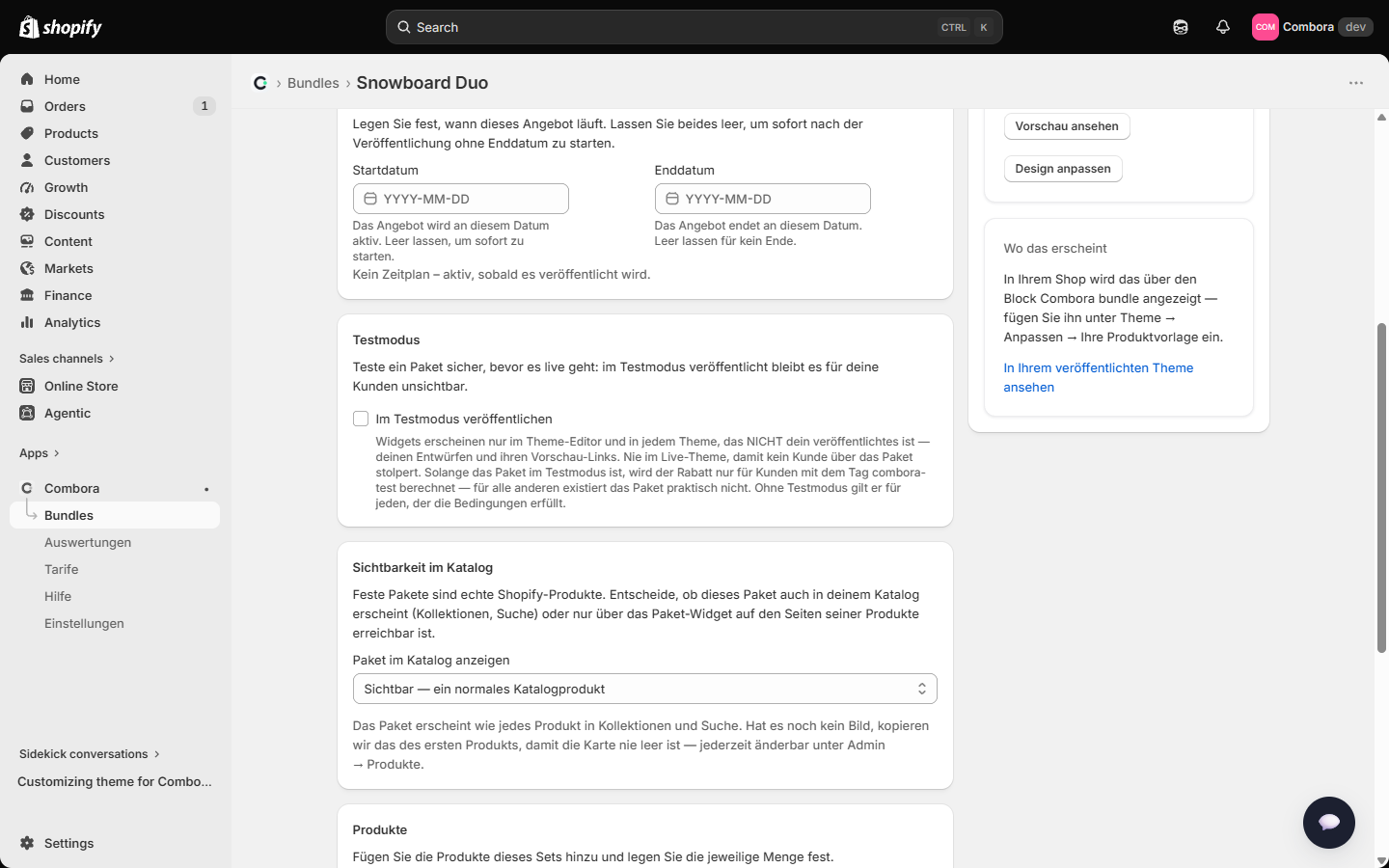Expand Sidekick conversations
The width and height of the screenshot is (1389, 868).
[x=90, y=754]
